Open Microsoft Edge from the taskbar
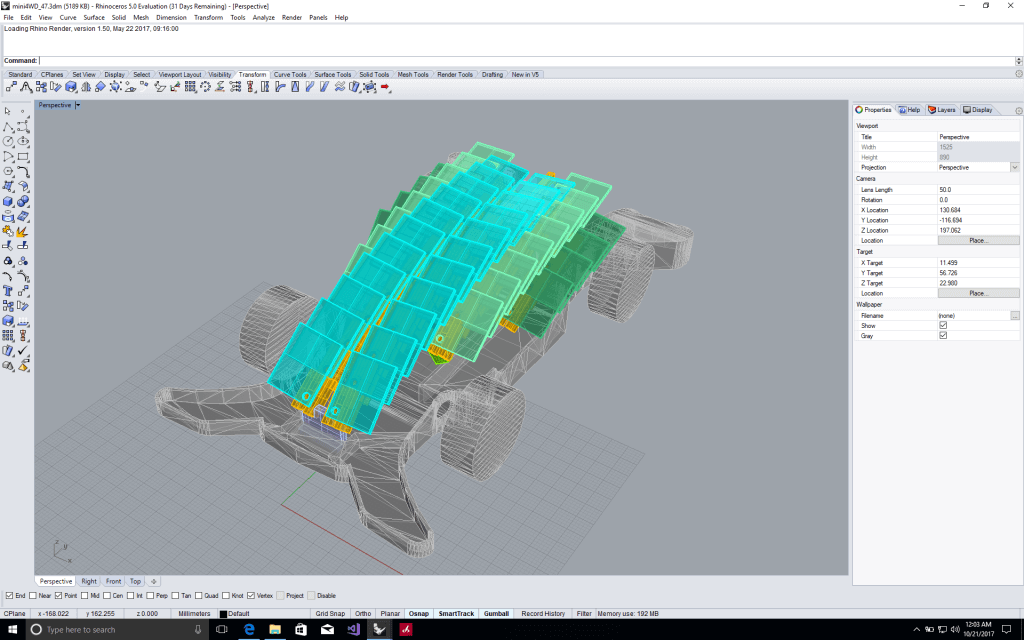1024x640 pixels. pyautogui.click(x=249, y=630)
